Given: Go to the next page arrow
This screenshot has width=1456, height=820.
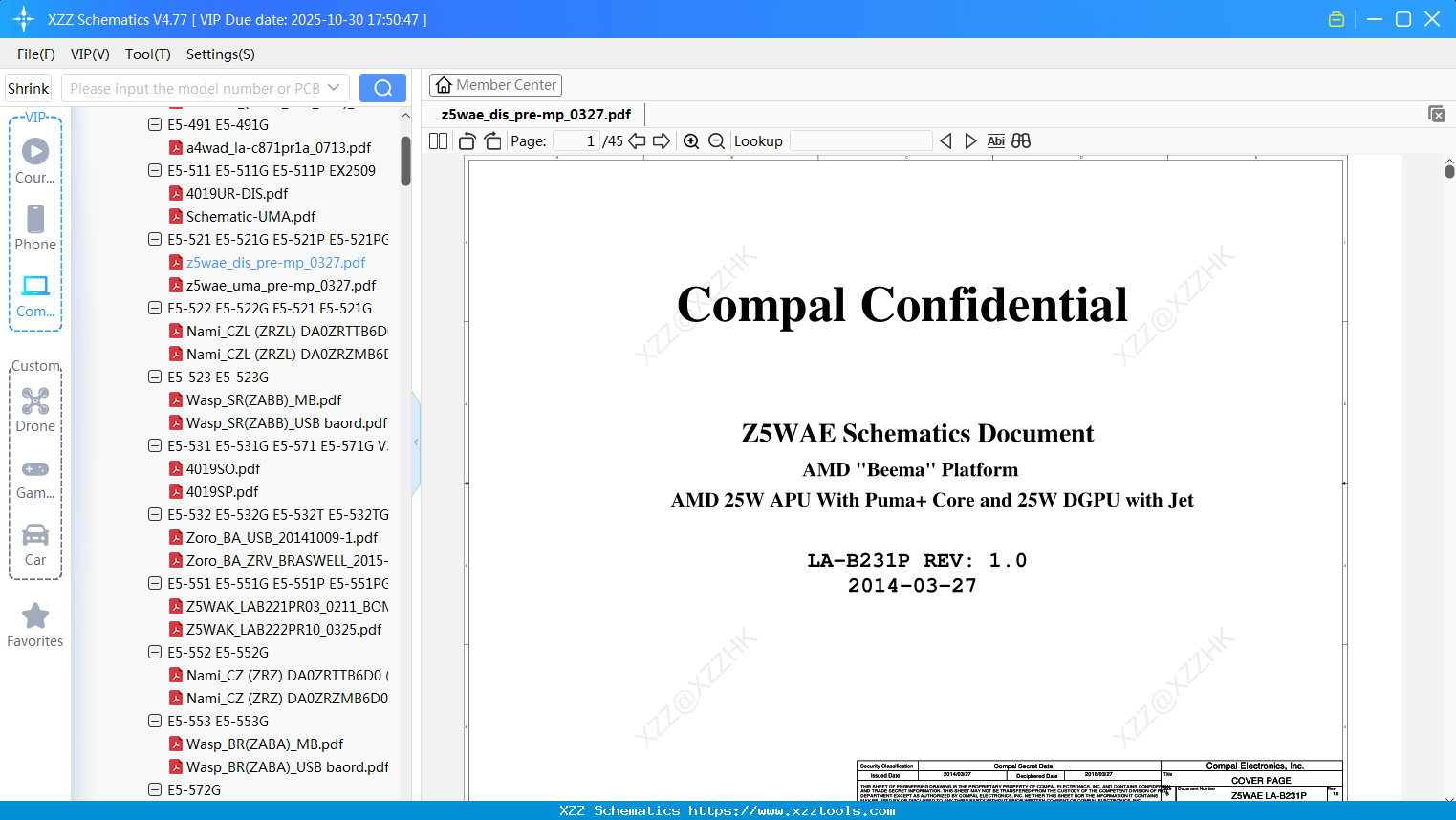Looking at the screenshot, I should (662, 141).
